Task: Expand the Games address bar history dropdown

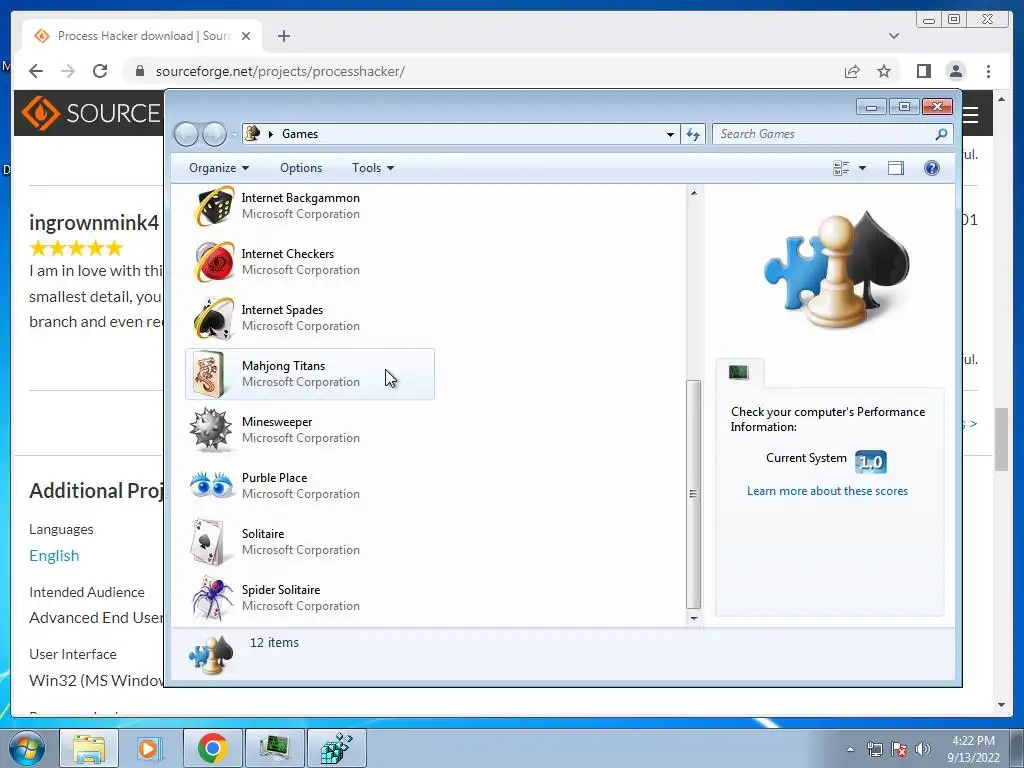Action: pos(670,135)
